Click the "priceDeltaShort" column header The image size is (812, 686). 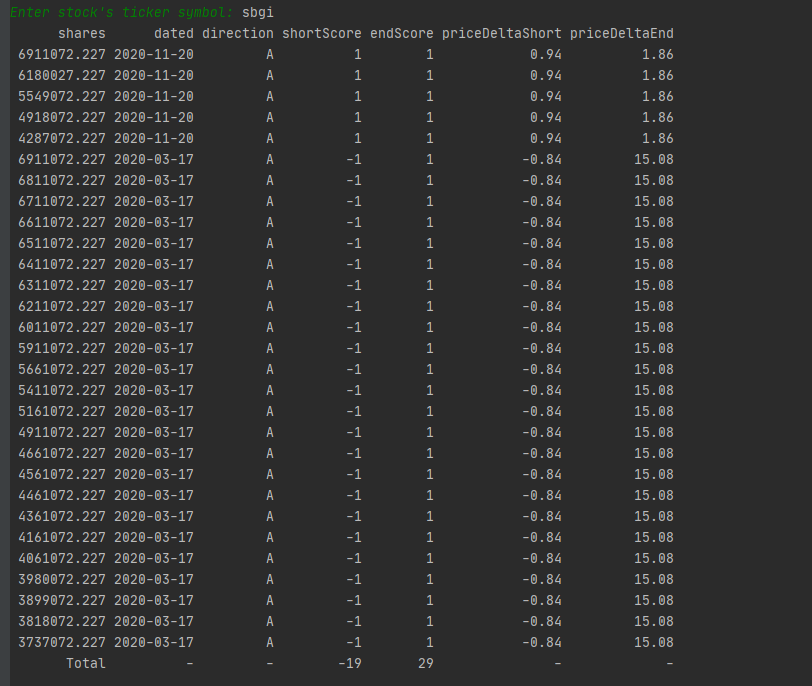point(502,34)
